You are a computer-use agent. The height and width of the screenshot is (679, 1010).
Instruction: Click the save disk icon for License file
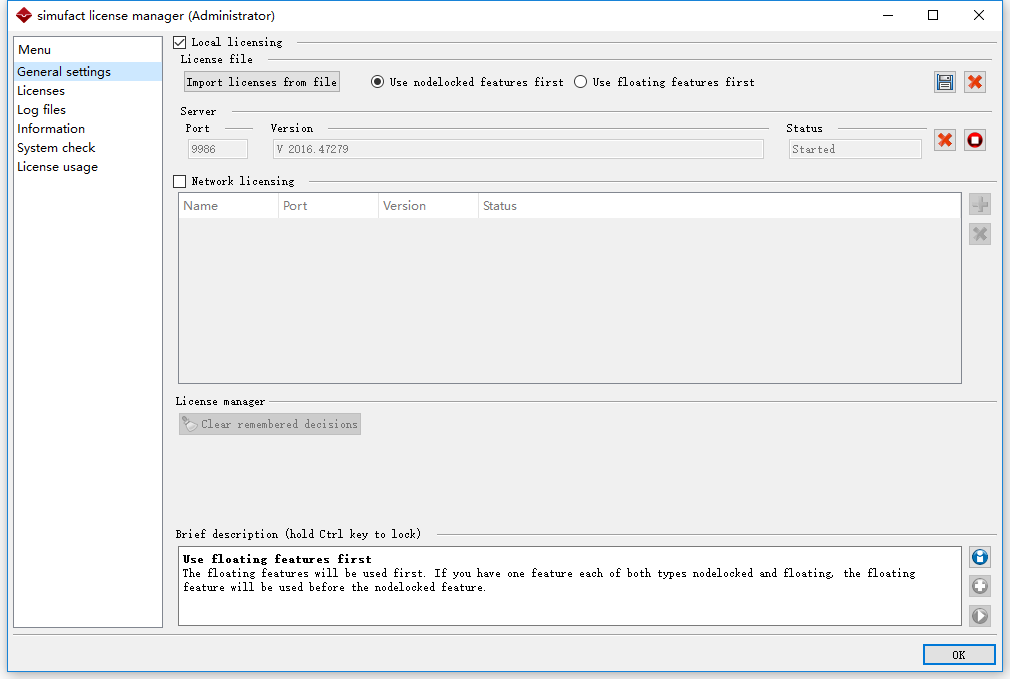(x=945, y=82)
